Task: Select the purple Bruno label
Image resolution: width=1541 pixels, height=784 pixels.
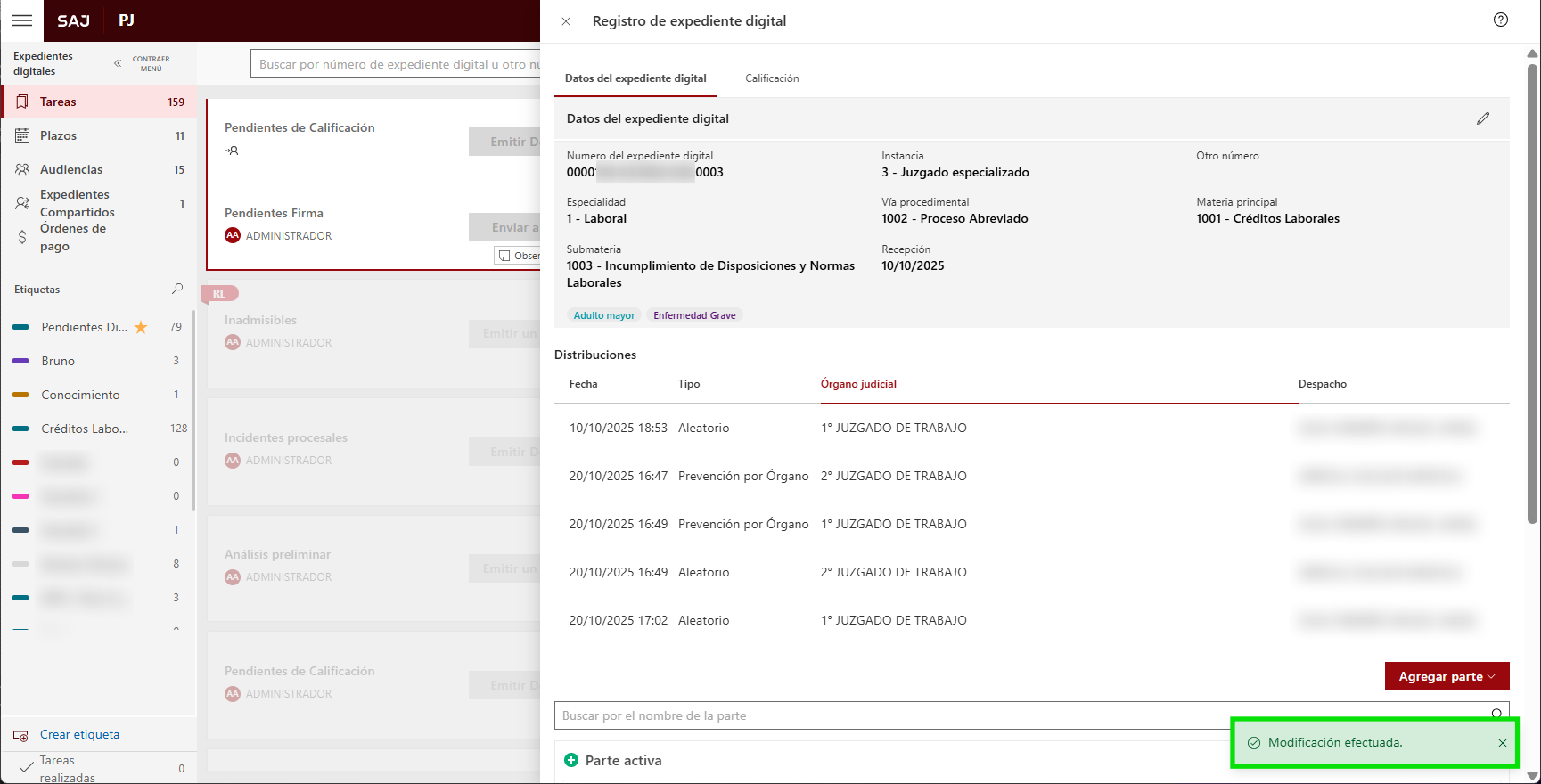Action: coord(58,361)
